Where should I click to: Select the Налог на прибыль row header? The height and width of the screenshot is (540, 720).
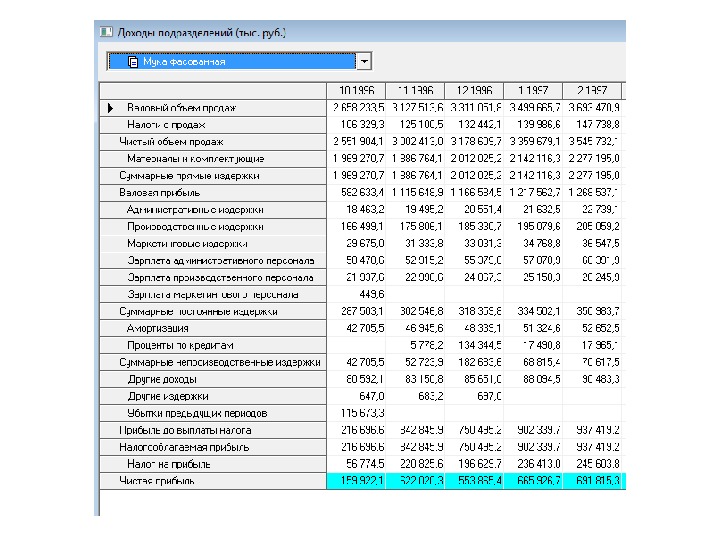point(213,464)
